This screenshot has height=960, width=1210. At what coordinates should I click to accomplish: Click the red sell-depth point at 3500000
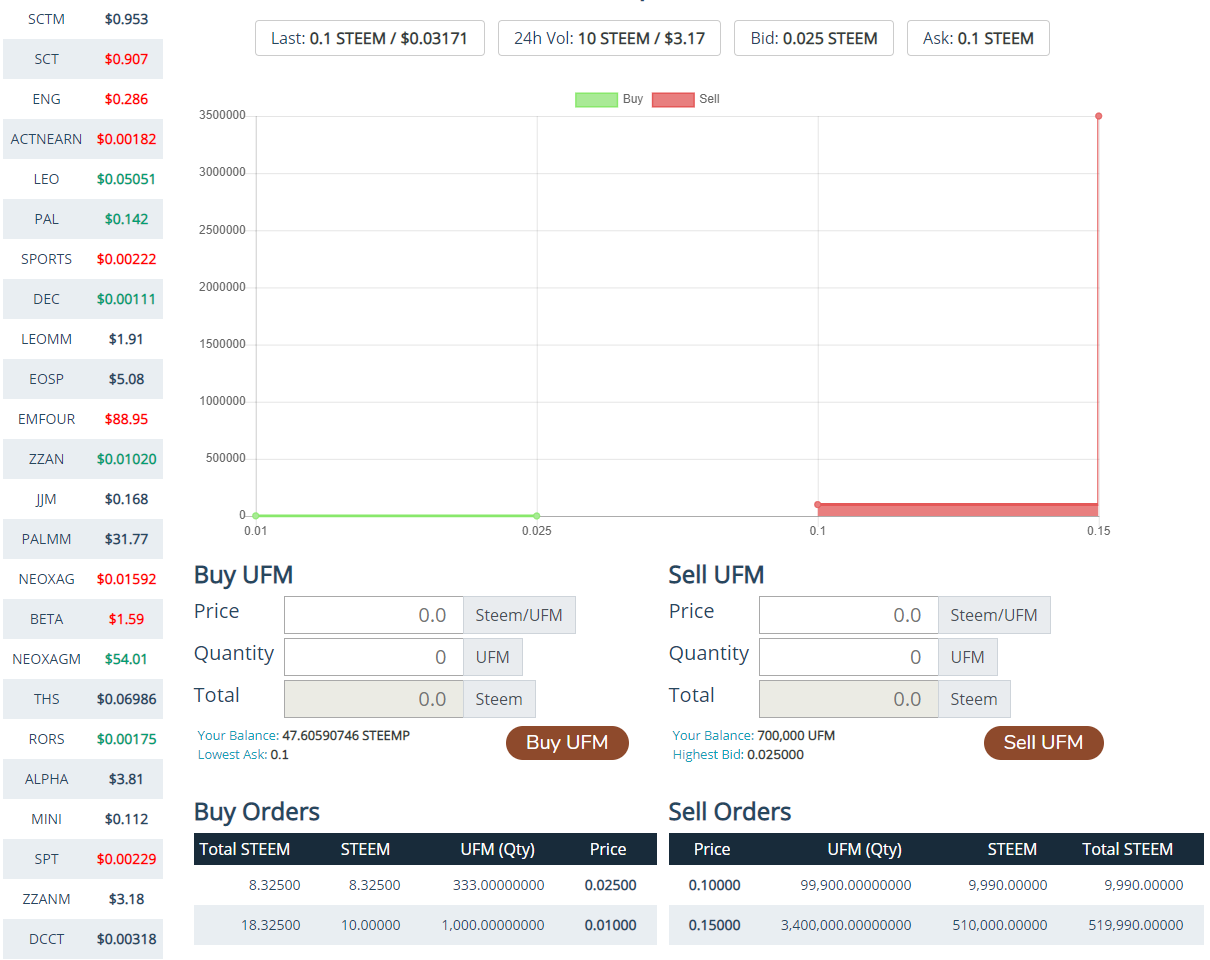click(1098, 116)
